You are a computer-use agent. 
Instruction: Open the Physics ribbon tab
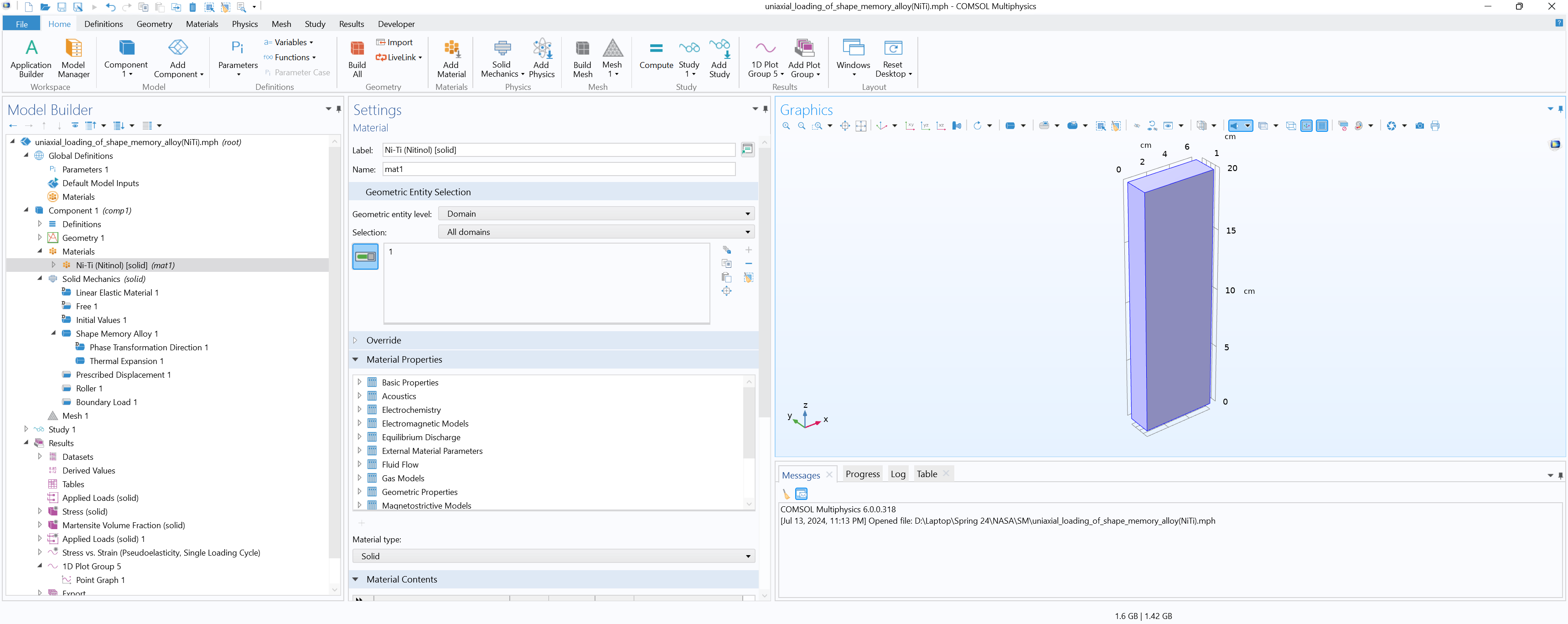pyautogui.click(x=244, y=24)
